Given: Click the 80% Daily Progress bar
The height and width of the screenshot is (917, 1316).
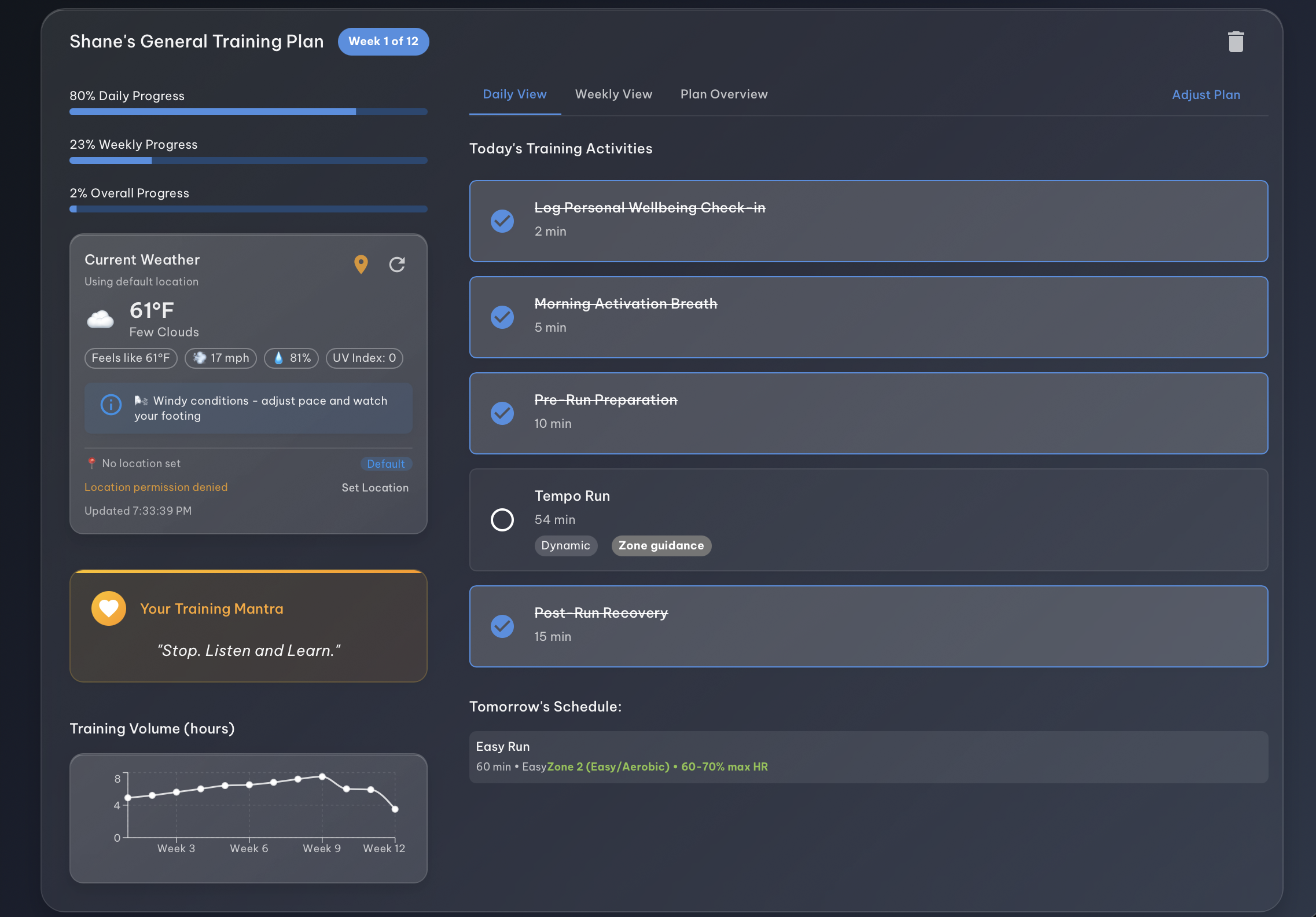Looking at the screenshot, I should (x=248, y=112).
